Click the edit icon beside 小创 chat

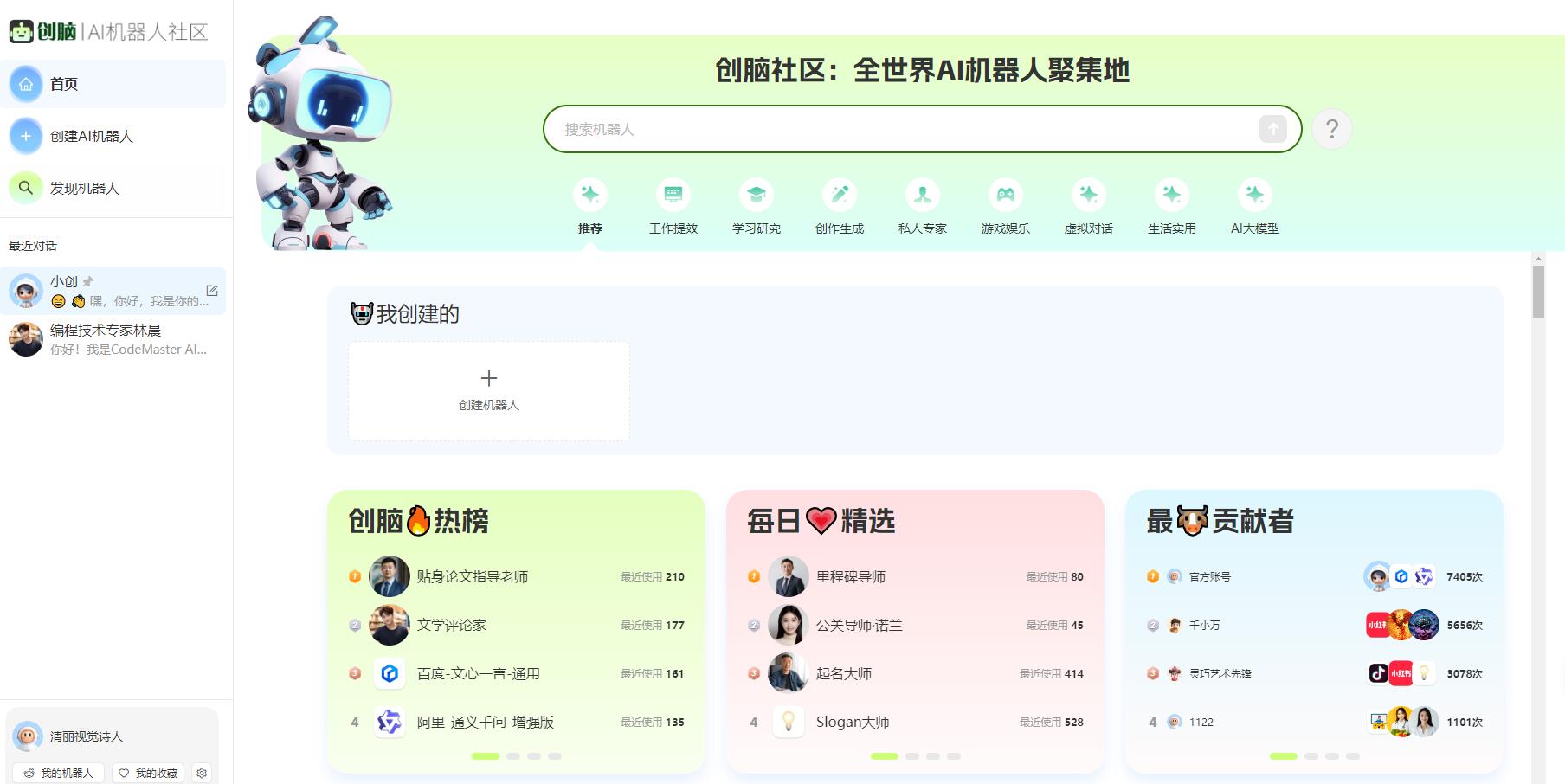point(211,291)
